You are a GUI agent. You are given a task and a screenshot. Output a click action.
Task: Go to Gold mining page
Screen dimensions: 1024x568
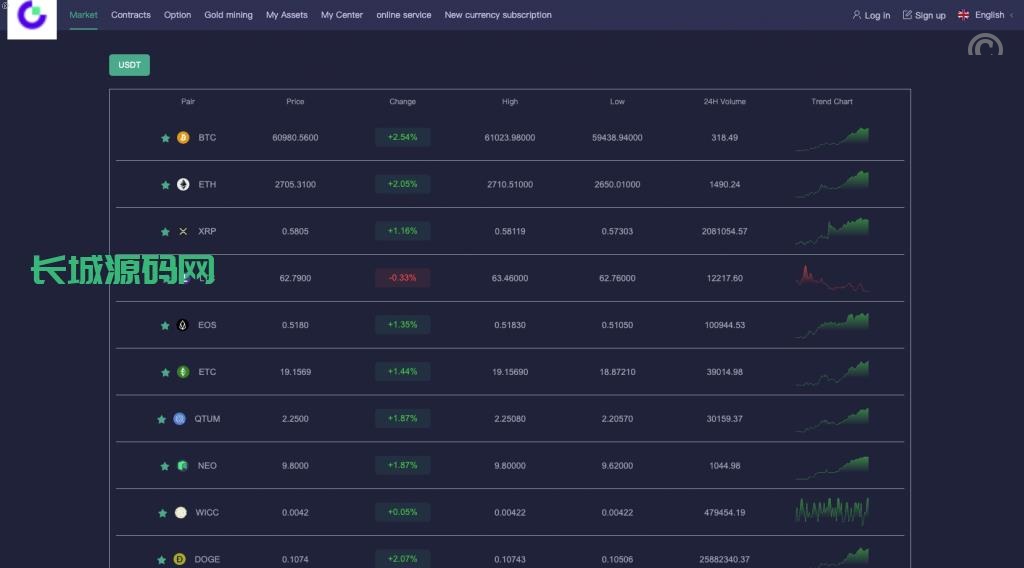[x=228, y=15]
